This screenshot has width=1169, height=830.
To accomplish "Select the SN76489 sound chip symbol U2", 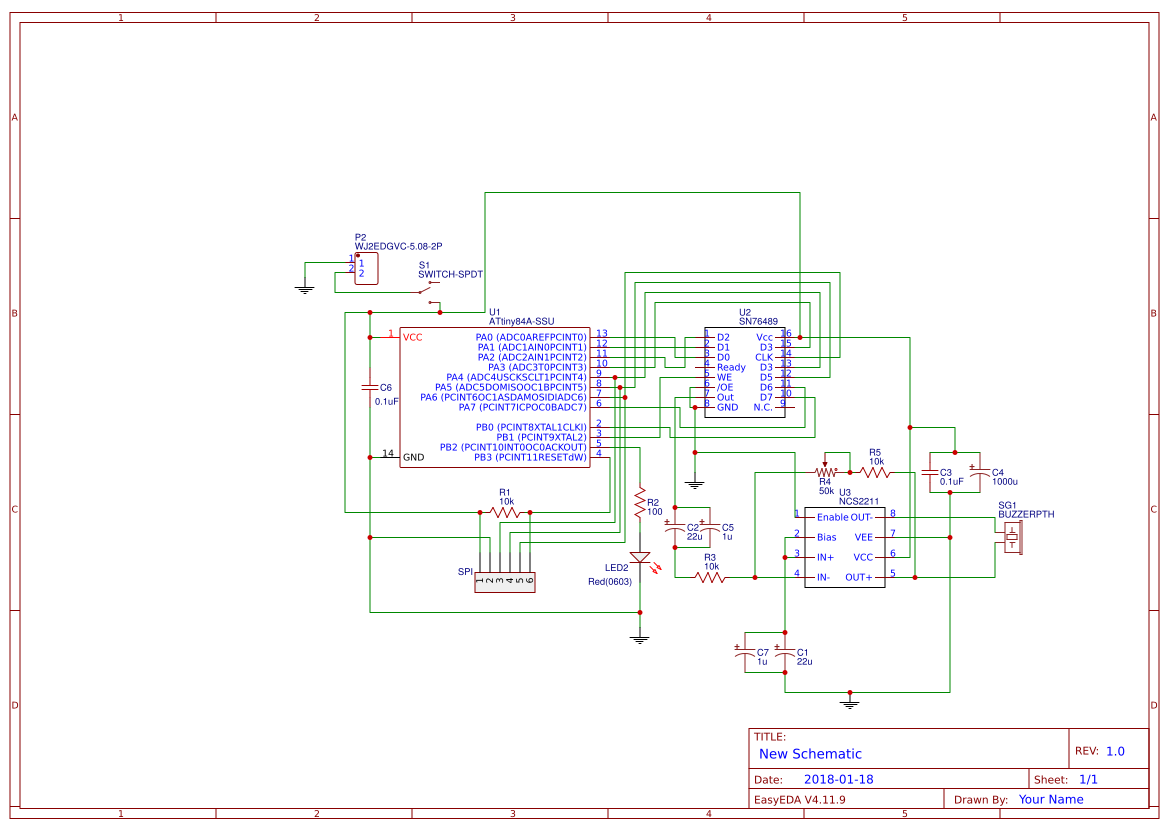I will (745, 370).
